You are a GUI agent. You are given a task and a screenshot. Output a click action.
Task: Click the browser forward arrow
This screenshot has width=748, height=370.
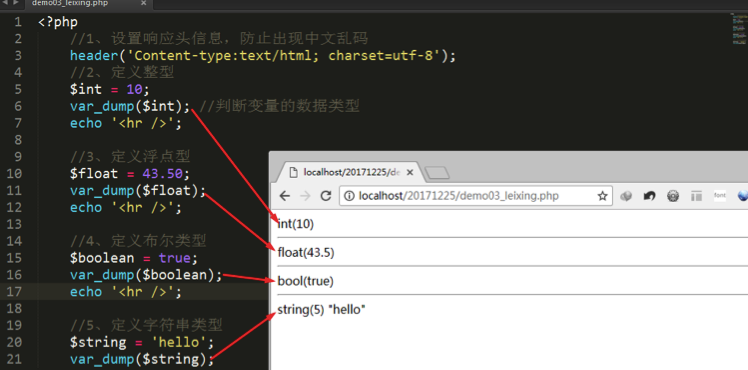coord(305,196)
